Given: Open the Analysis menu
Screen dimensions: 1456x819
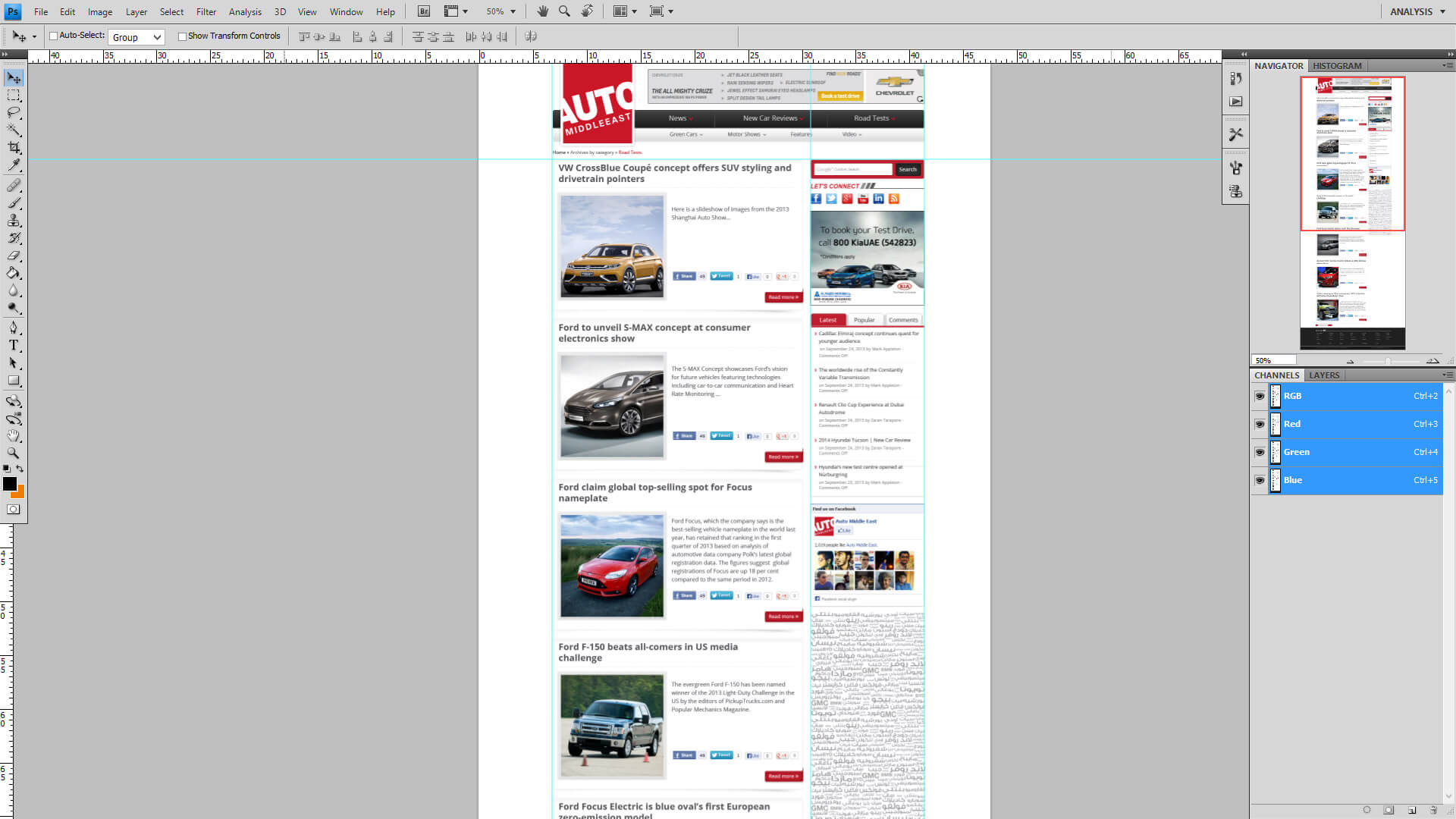Looking at the screenshot, I should pyautogui.click(x=245, y=11).
